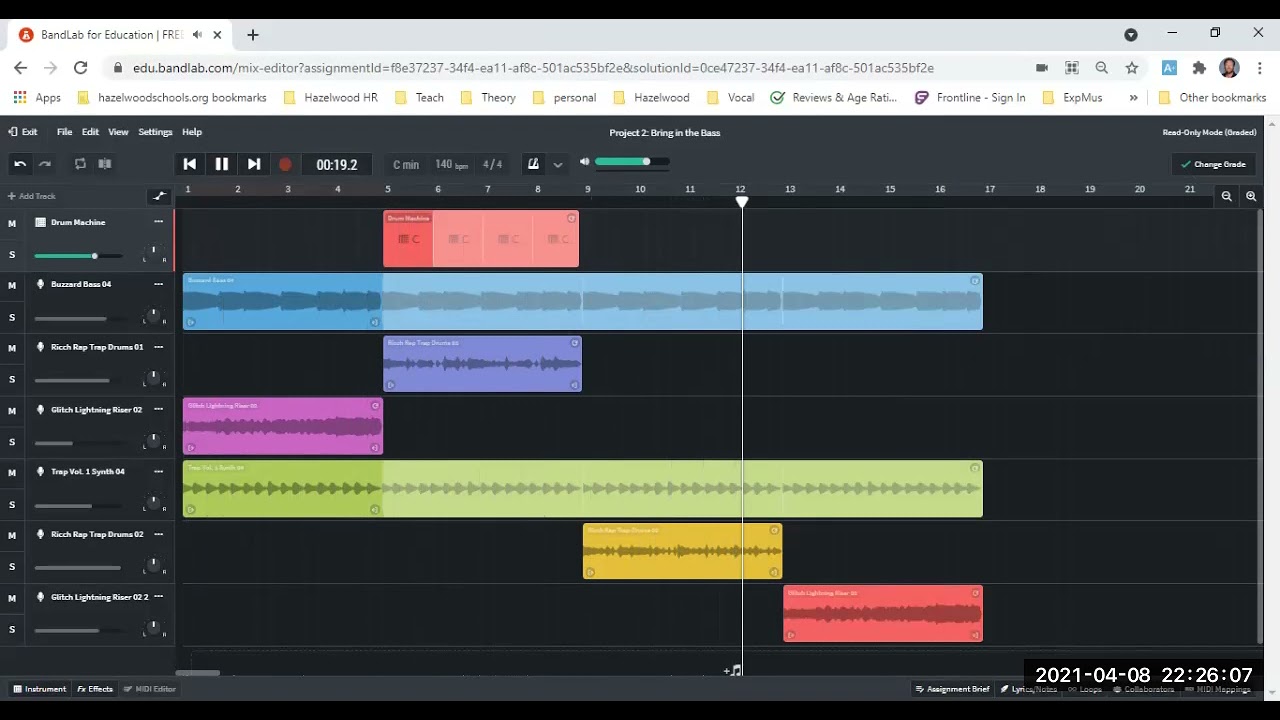Click the 140 bpm tempo field

[x=451, y=164]
